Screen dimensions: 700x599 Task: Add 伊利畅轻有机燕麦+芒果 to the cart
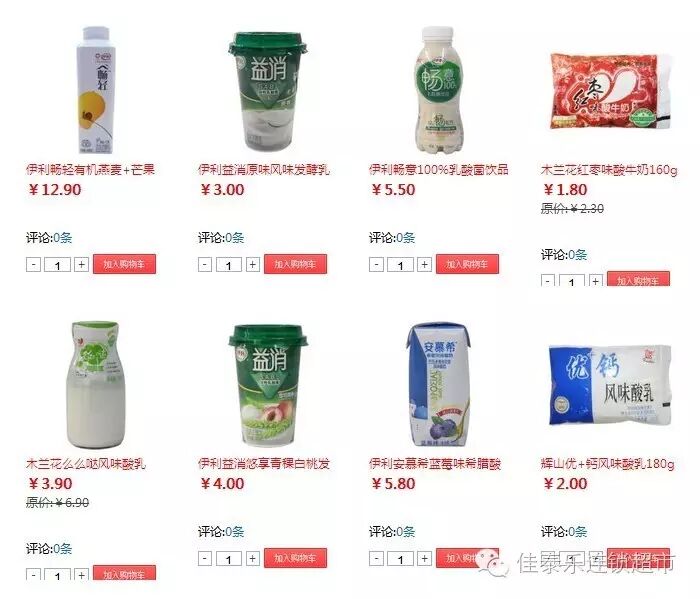[x=125, y=264]
